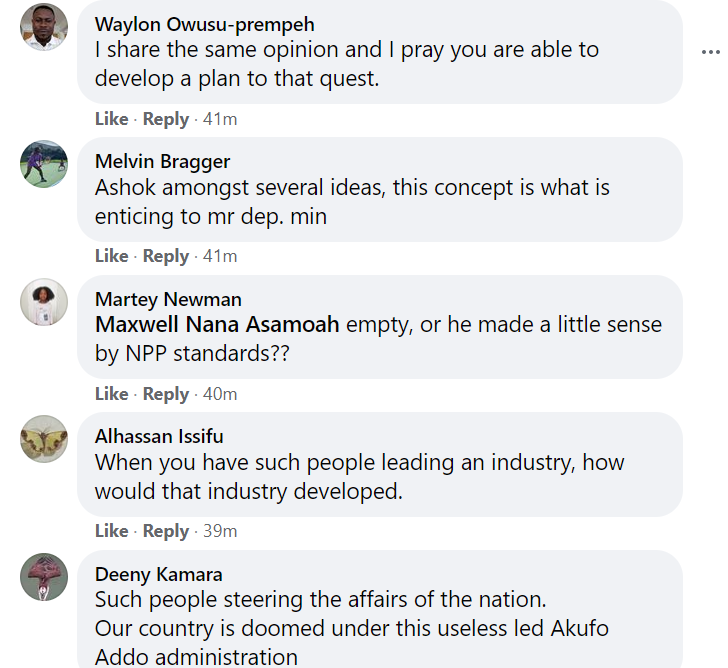Click Alhassan Issifu's butterfly avatar
The width and height of the screenshot is (728, 668).
click(x=44, y=439)
